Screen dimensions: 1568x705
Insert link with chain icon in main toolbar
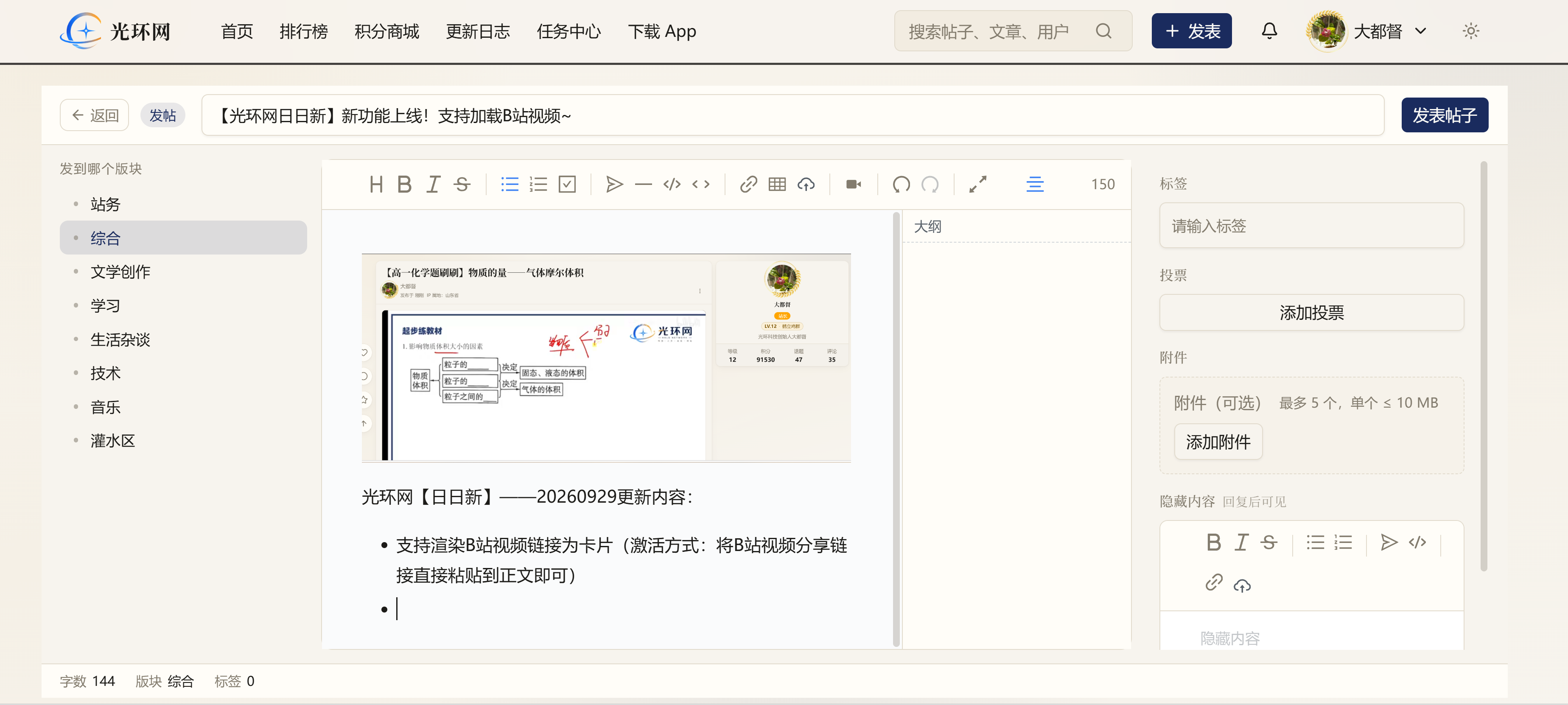[x=749, y=184]
